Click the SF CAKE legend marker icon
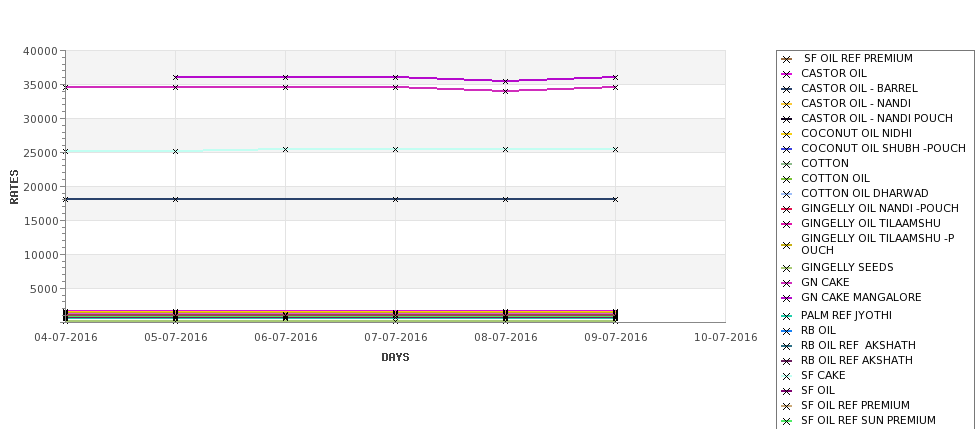 click(x=787, y=376)
